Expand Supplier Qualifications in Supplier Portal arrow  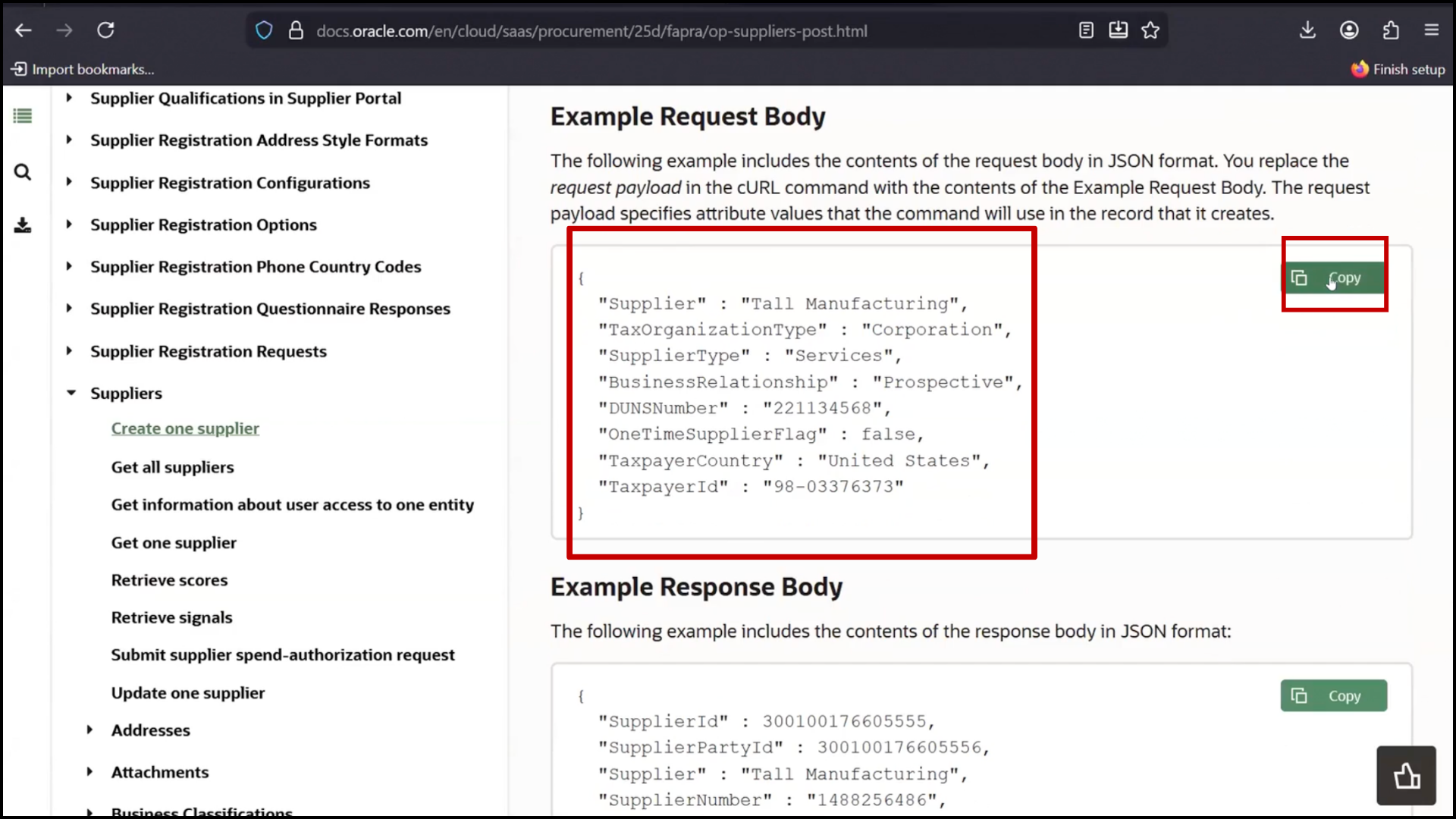pyautogui.click(x=69, y=98)
